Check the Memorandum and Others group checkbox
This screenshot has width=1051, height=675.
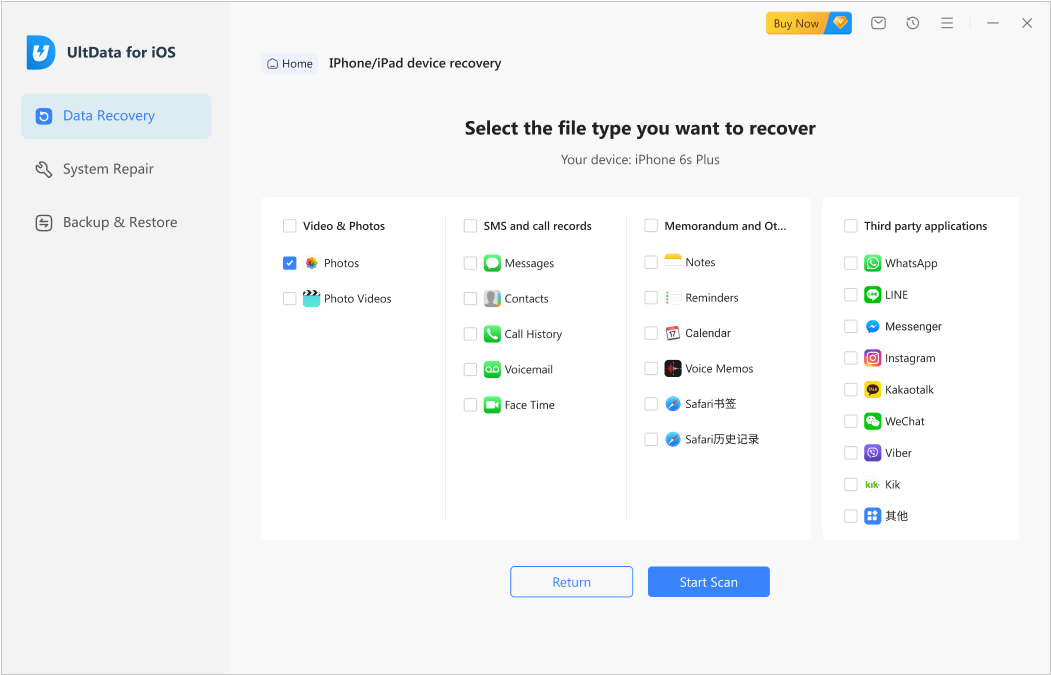tap(651, 226)
